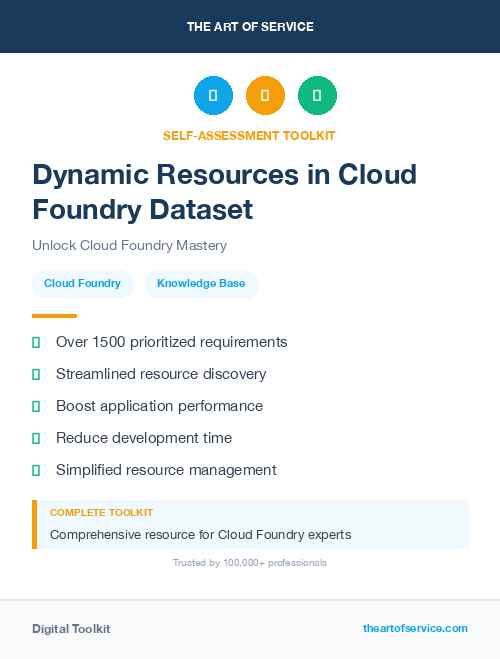The width and height of the screenshot is (500, 659).
Task: Click the "Digital Toolkit" footer label
Action: pyautogui.click(x=71, y=629)
